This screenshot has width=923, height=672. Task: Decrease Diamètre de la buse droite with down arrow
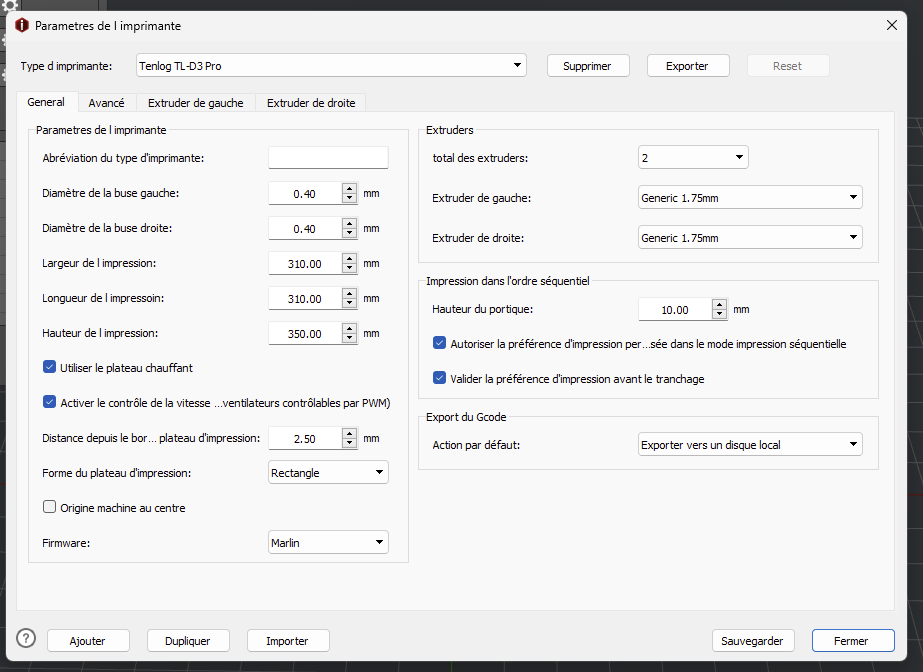(350, 233)
